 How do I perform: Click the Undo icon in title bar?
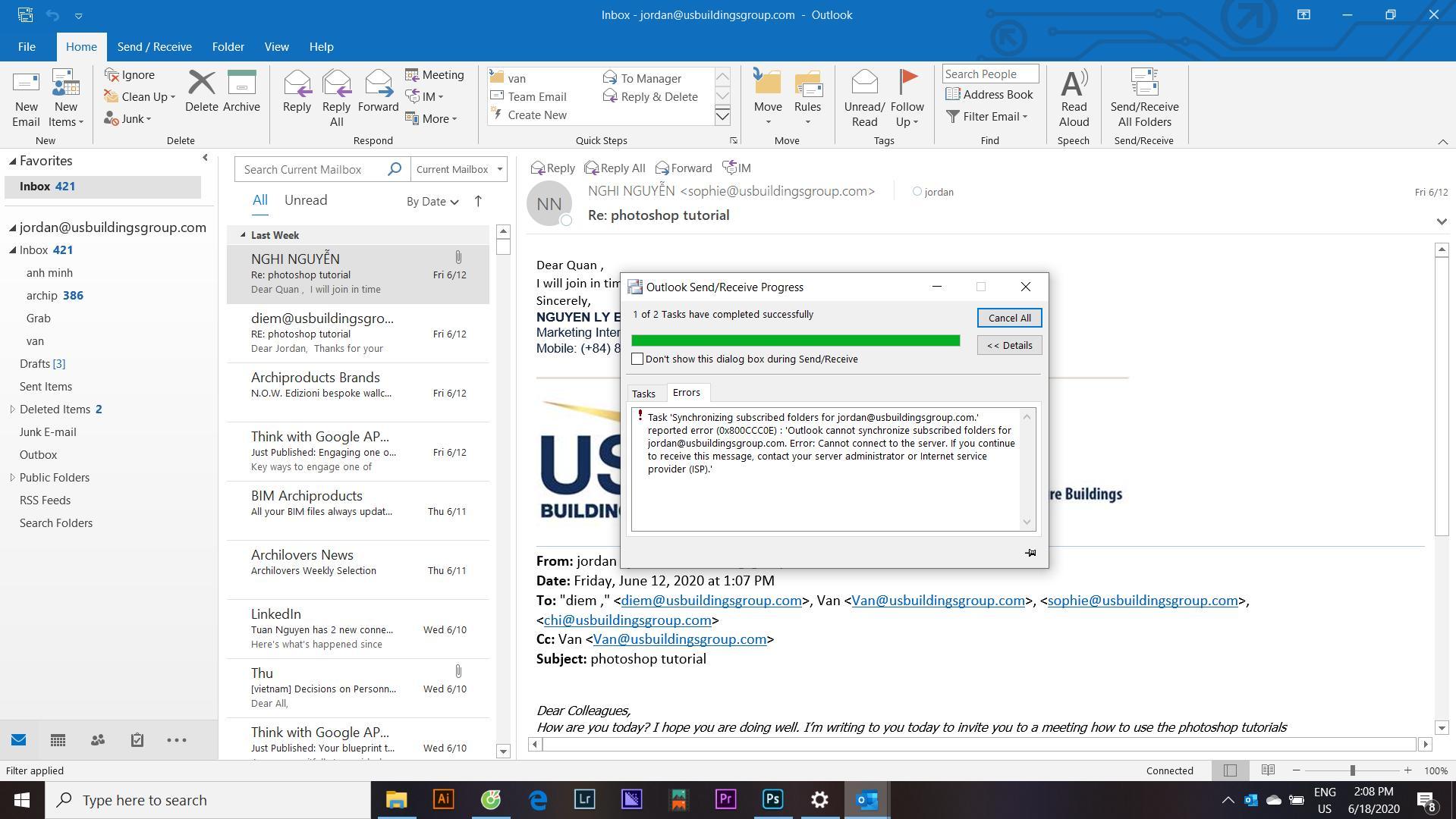pos(52,14)
